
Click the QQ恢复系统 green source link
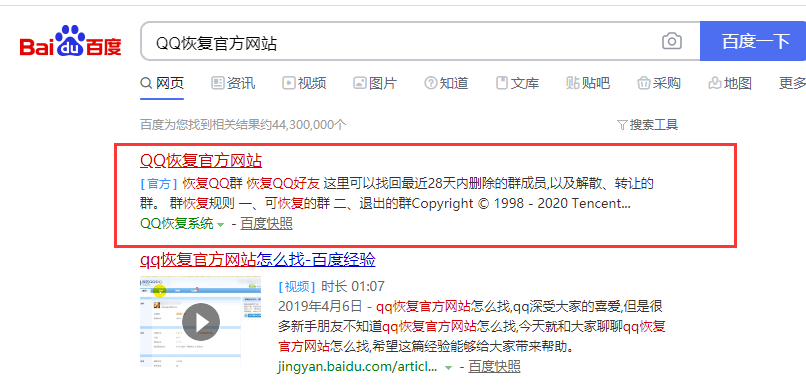176,224
